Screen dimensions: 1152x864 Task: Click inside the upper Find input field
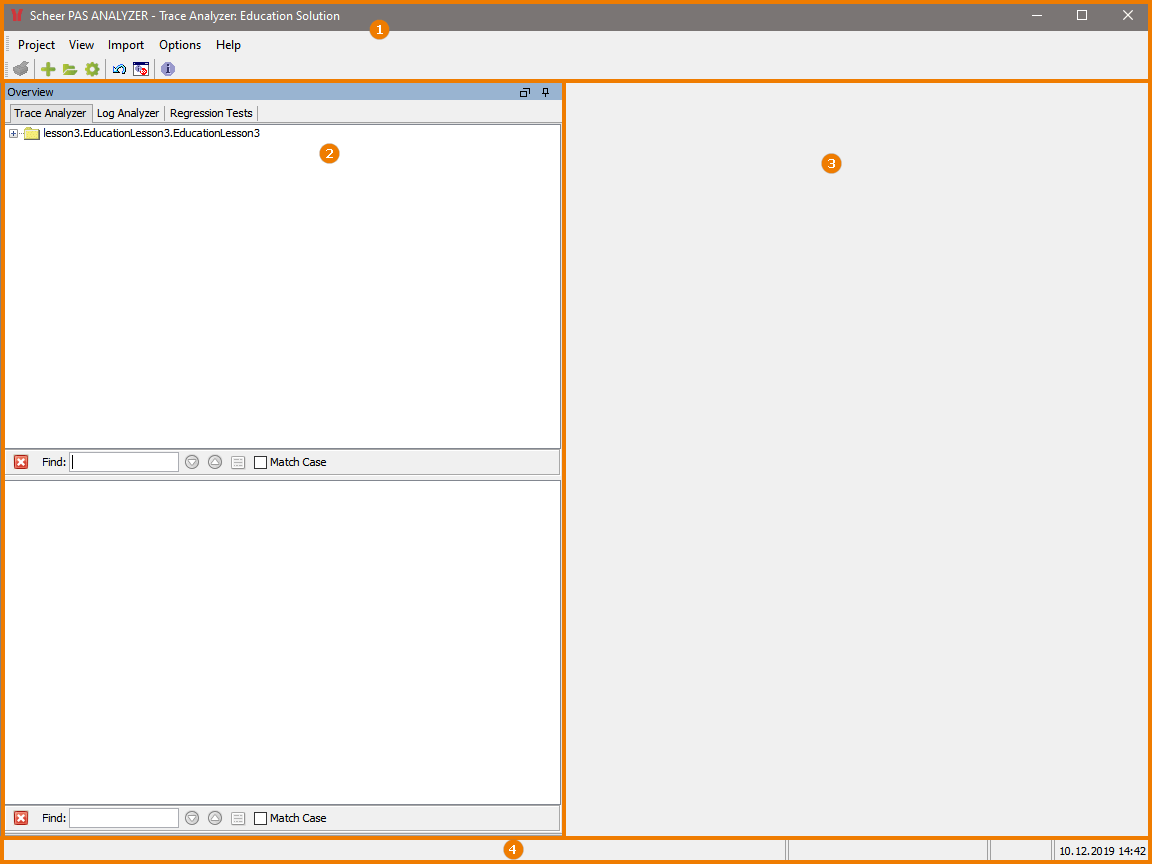click(123, 461)
